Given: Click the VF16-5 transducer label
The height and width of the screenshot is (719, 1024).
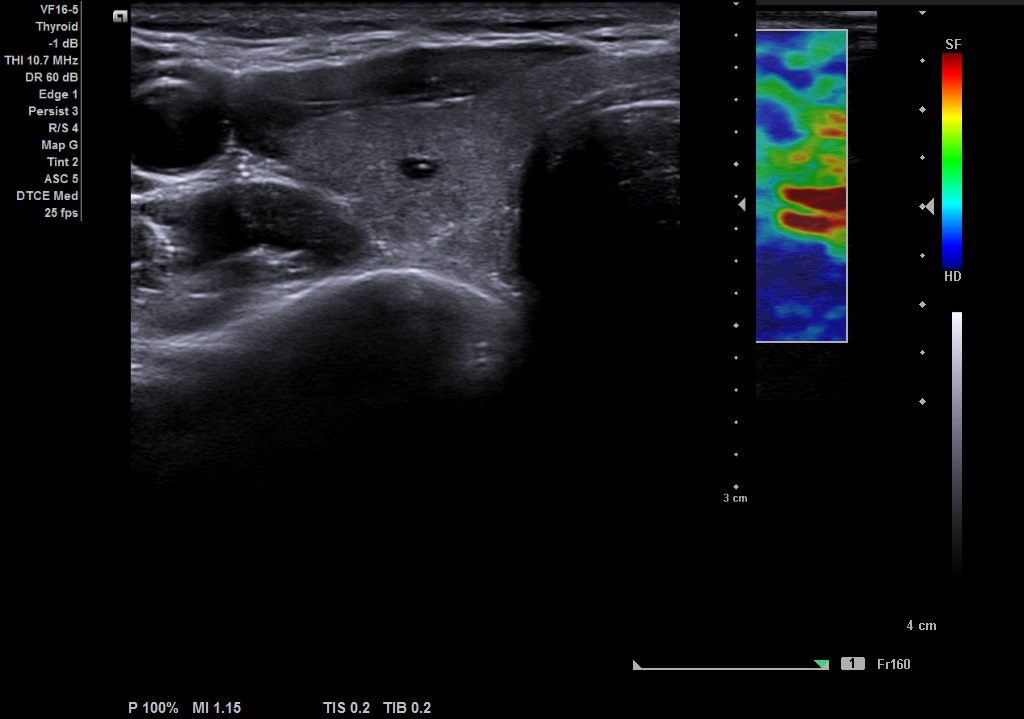Looking at the screenshot, I should coord(59,9).
